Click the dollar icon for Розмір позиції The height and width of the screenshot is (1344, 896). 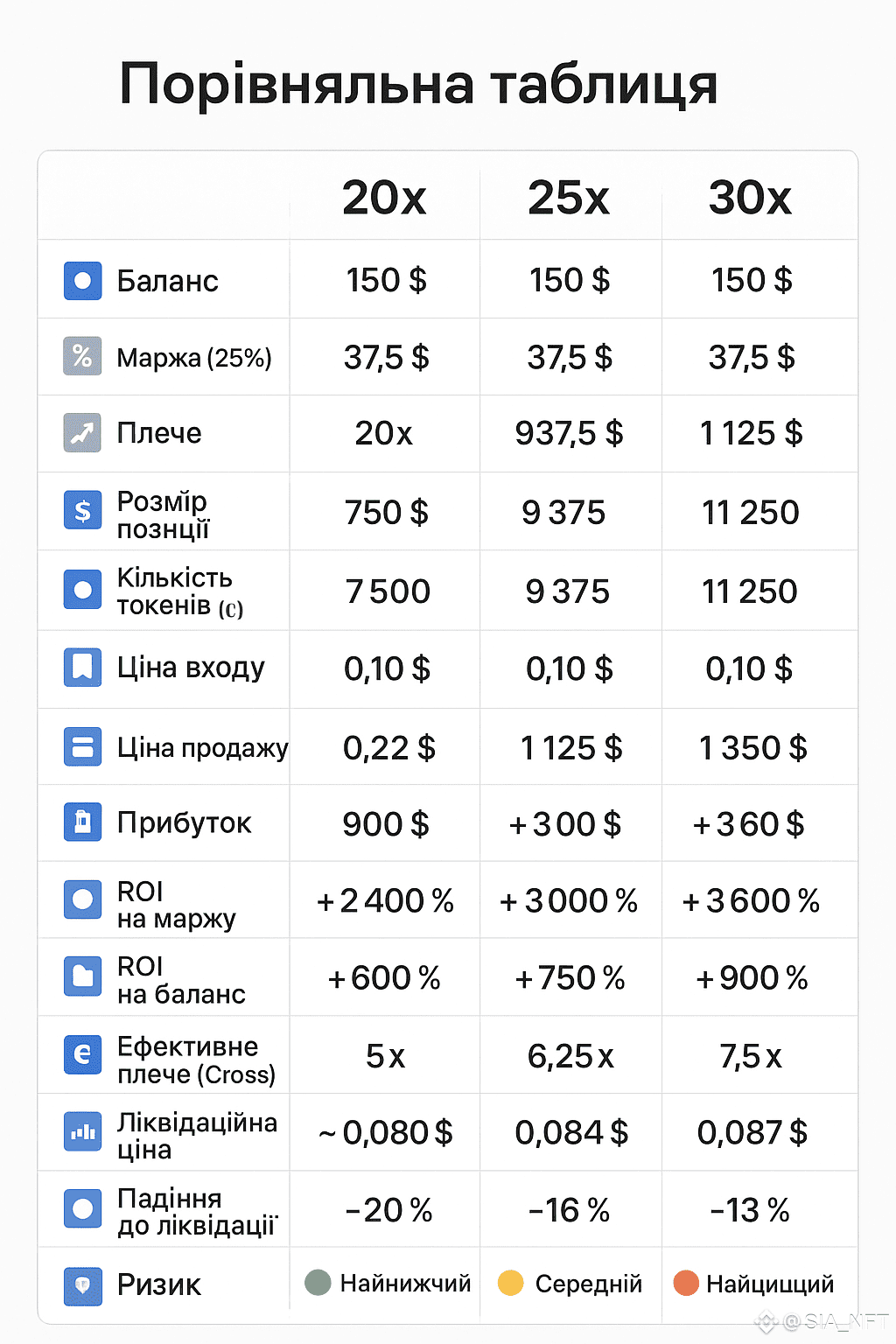82,510
